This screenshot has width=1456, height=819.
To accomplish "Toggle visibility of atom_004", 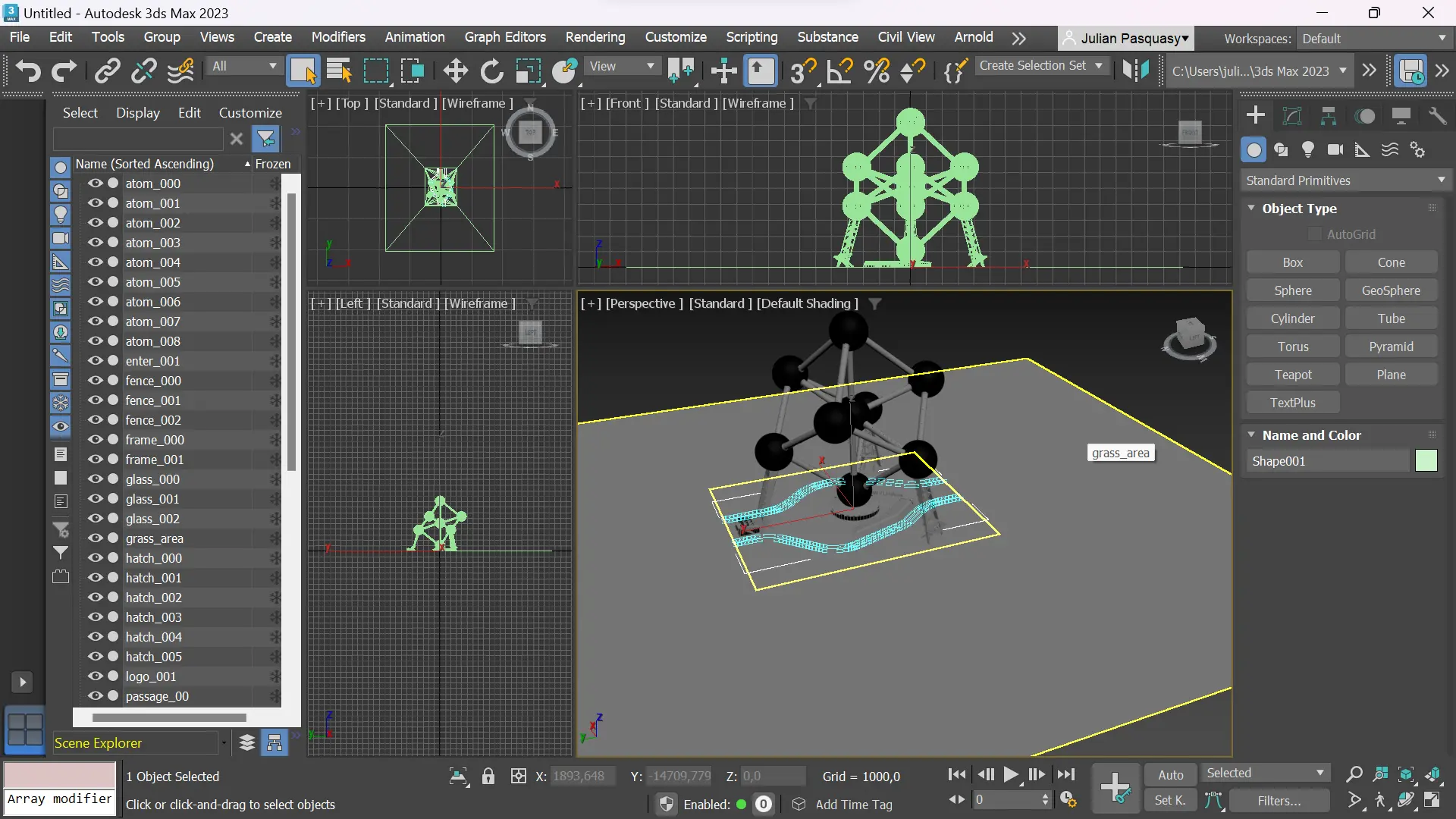I will [x=95, y=262].
